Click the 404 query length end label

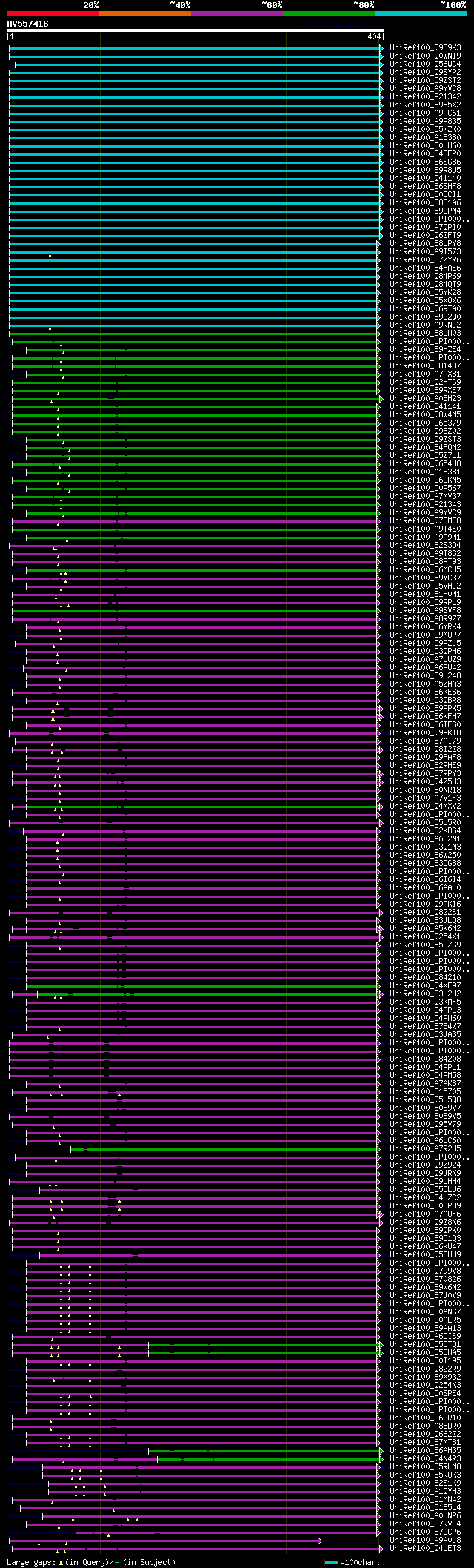click(374, 36)
